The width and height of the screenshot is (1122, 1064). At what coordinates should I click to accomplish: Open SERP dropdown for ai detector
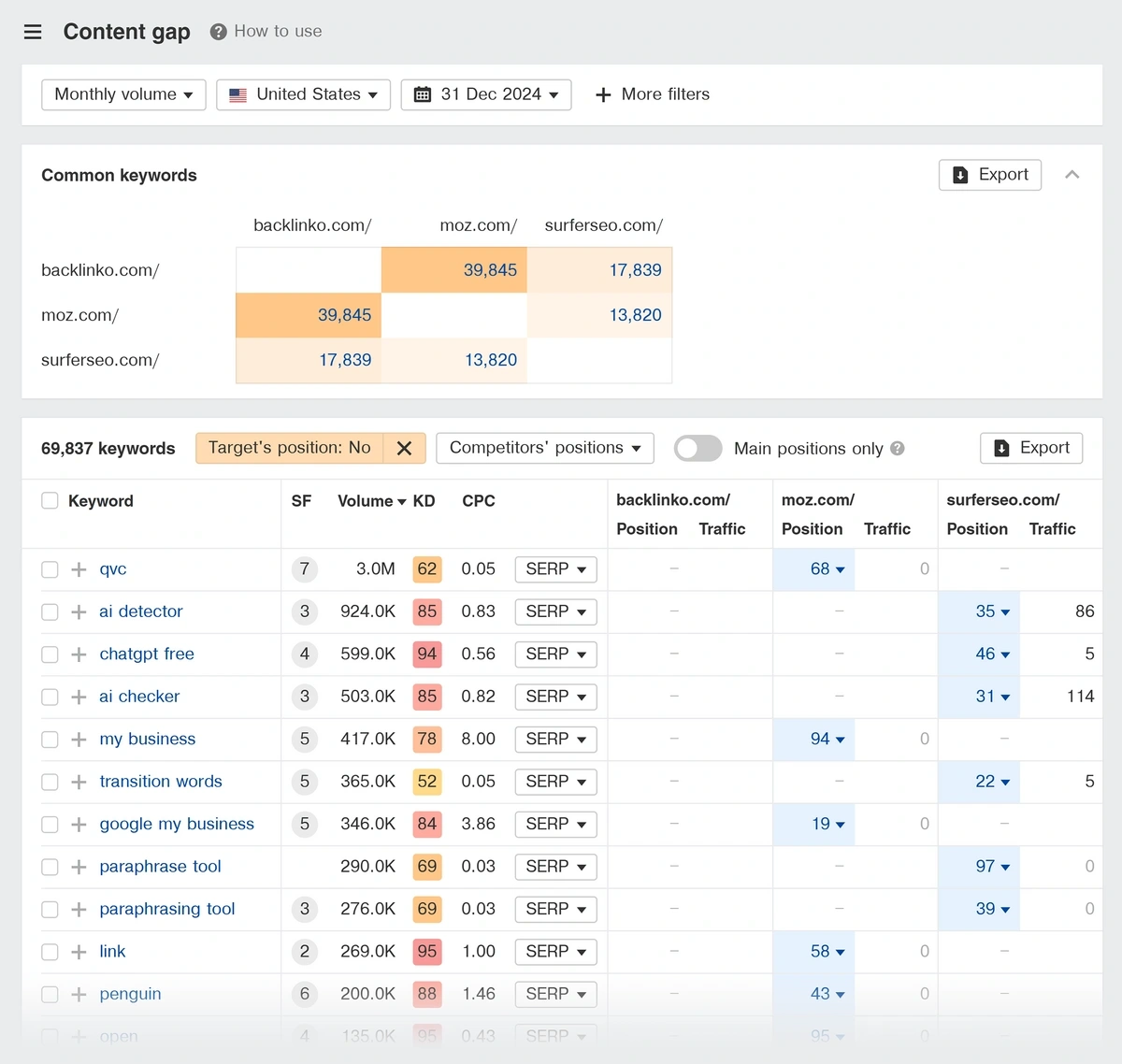coord(556,611)
